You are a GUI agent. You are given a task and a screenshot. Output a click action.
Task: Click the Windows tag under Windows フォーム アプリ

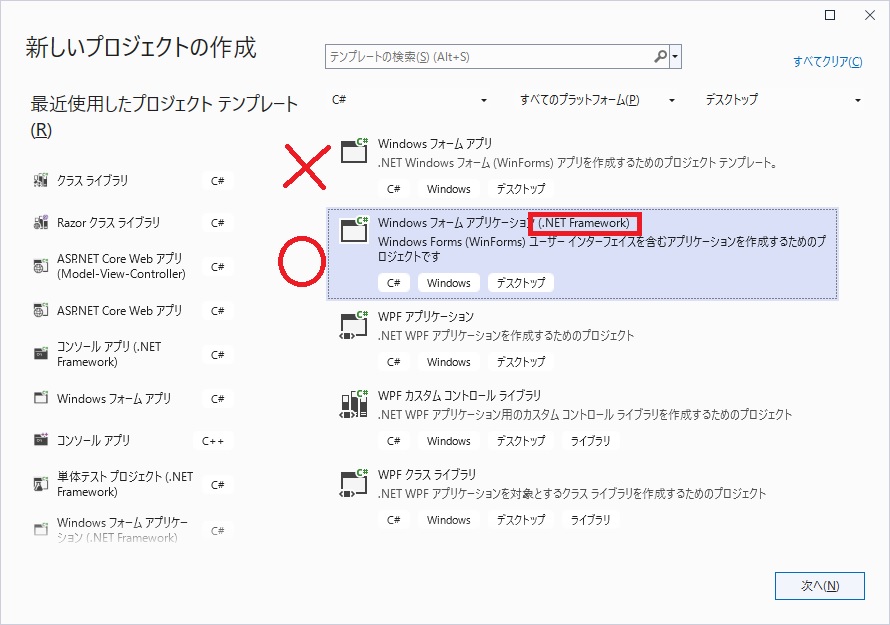tap(448, 189)
